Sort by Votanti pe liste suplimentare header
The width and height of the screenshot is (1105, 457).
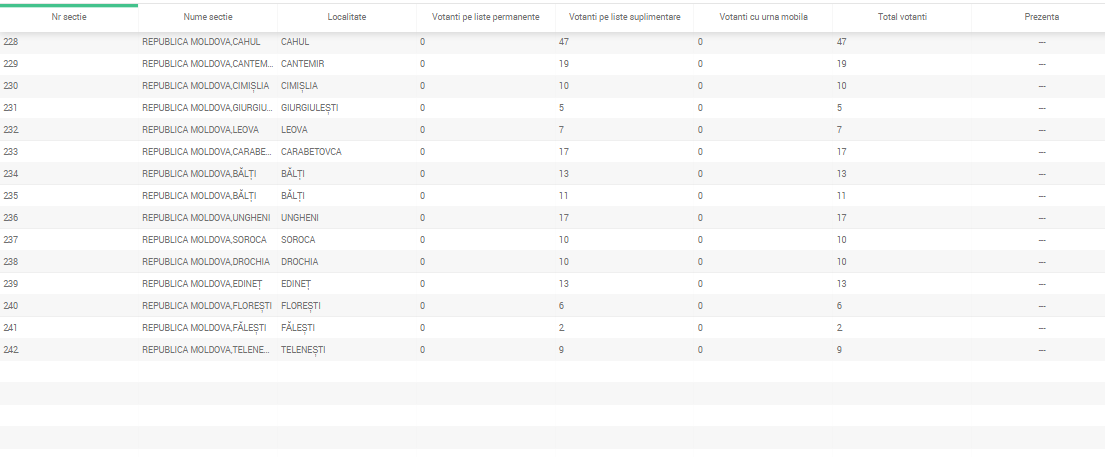[x=624, y=17]
